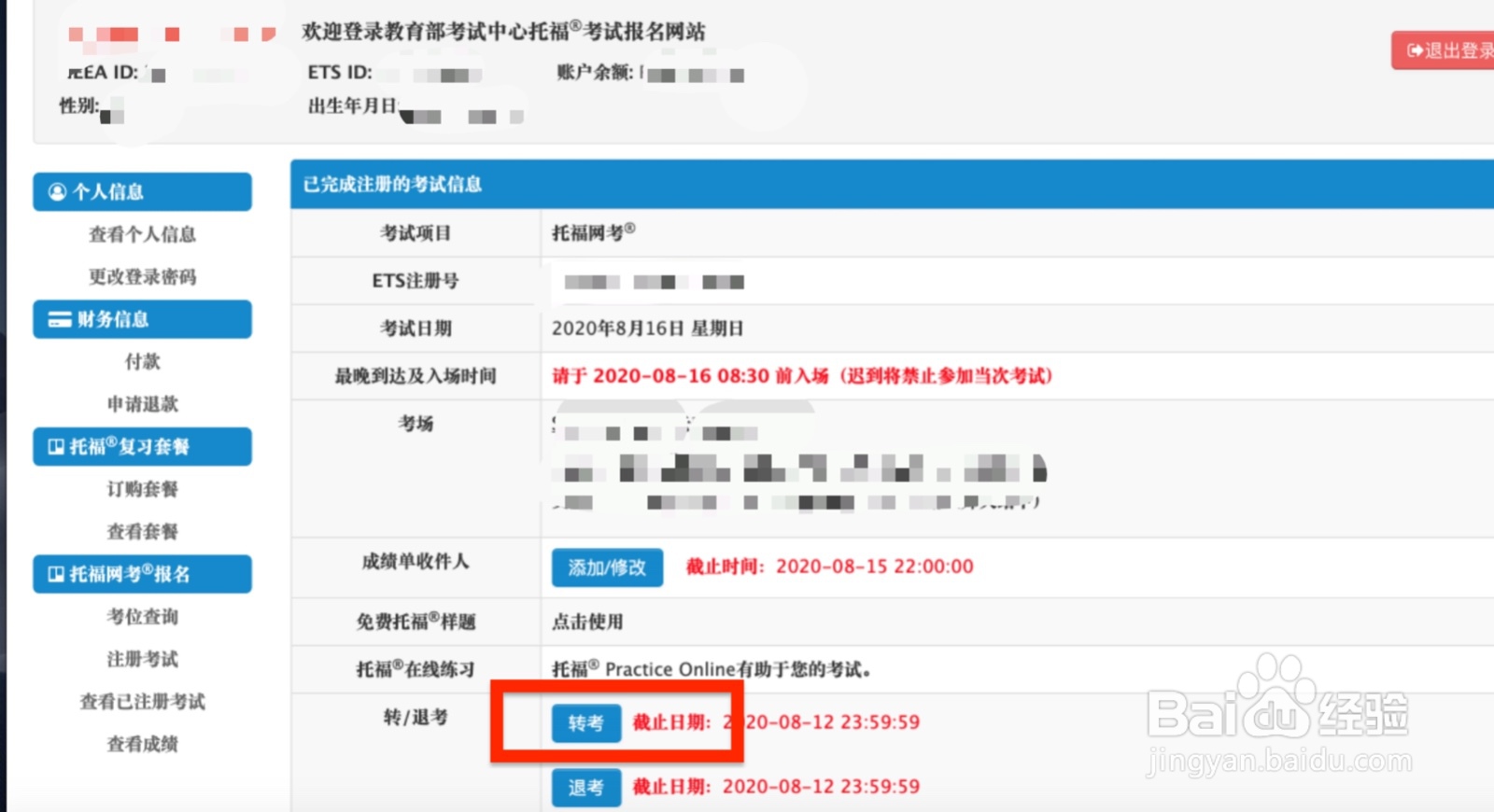This screenshot has width=1494, height=812.
Task: Click the 成绩单收件人 row label
Action: pyautogui.click(x=416, y=561)
